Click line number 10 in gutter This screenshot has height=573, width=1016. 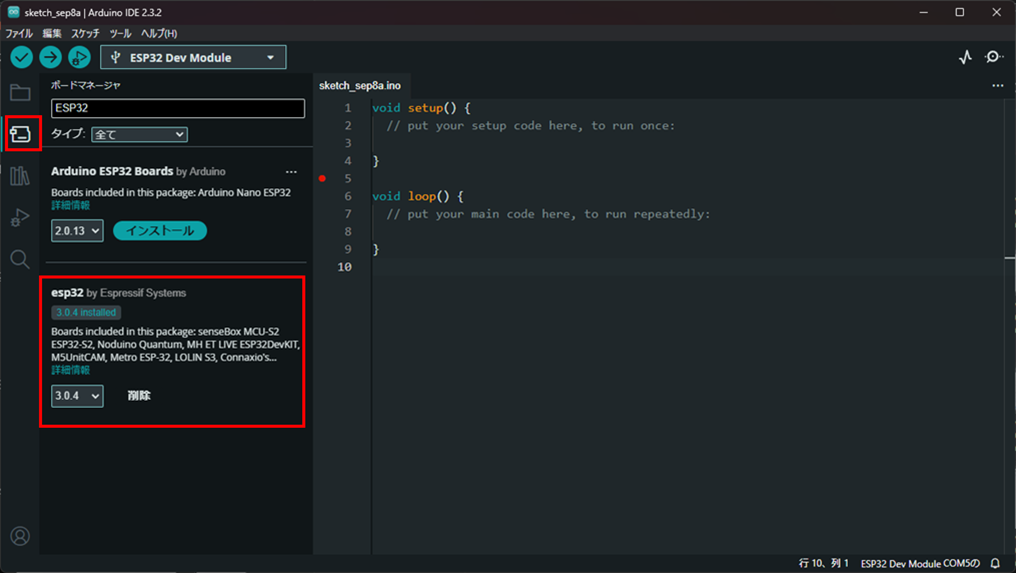(x=344, y=267)
